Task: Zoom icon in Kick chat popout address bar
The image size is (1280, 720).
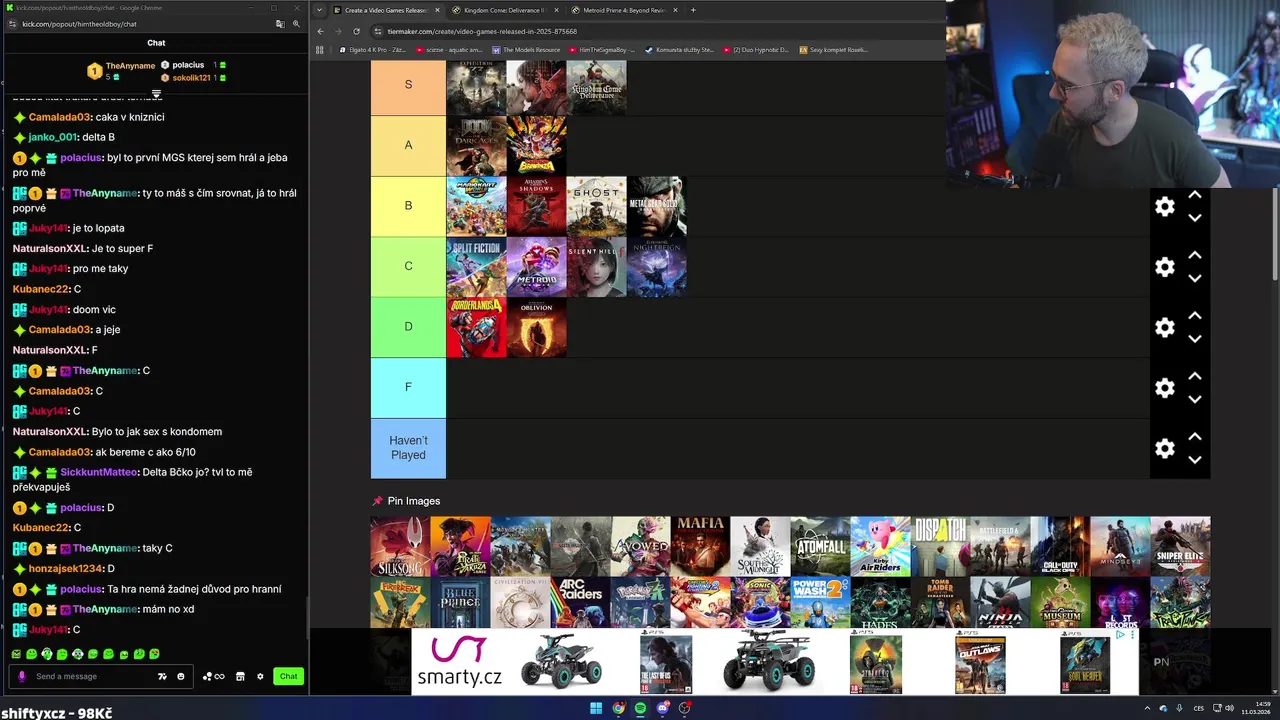Action: (x=296, y=24)
